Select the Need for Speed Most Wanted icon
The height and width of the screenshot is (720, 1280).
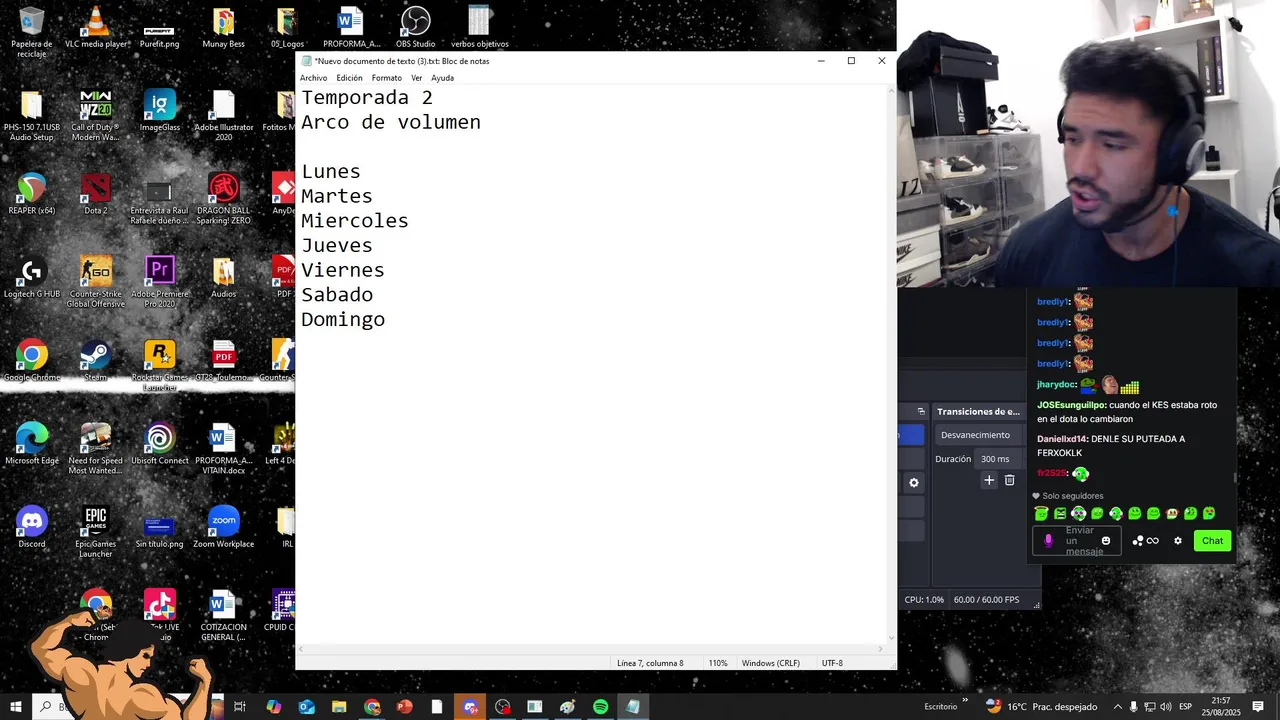pyautogui.click(x=96, y=448)
